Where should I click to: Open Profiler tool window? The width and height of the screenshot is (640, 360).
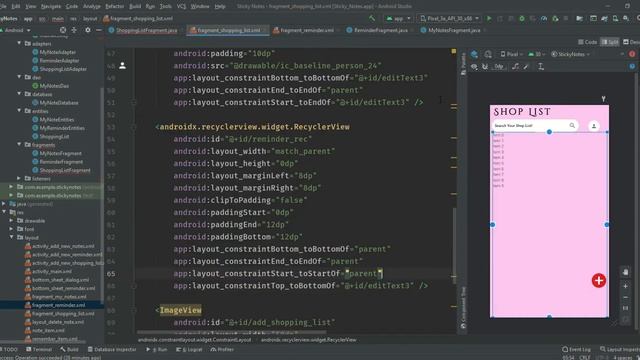(x=222, y=349)
